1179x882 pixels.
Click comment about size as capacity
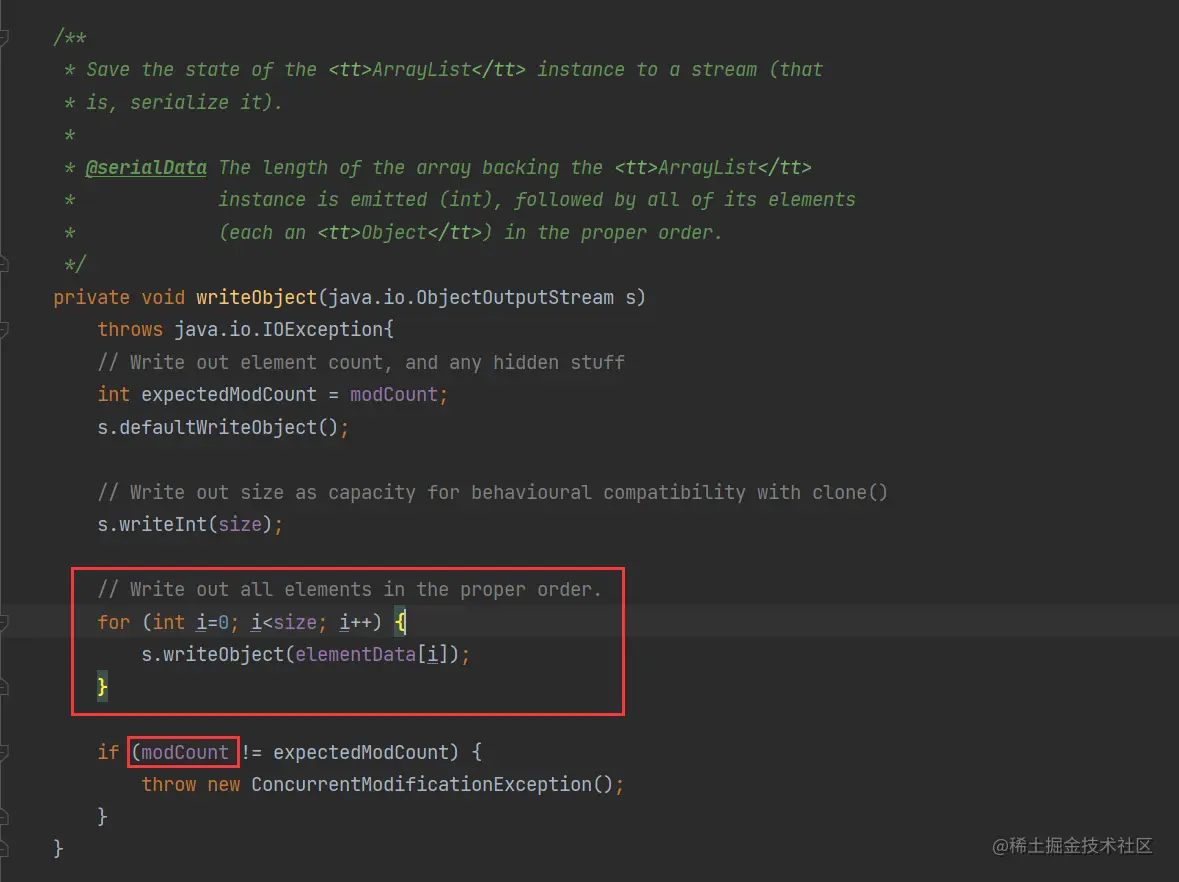click(493, 493)
